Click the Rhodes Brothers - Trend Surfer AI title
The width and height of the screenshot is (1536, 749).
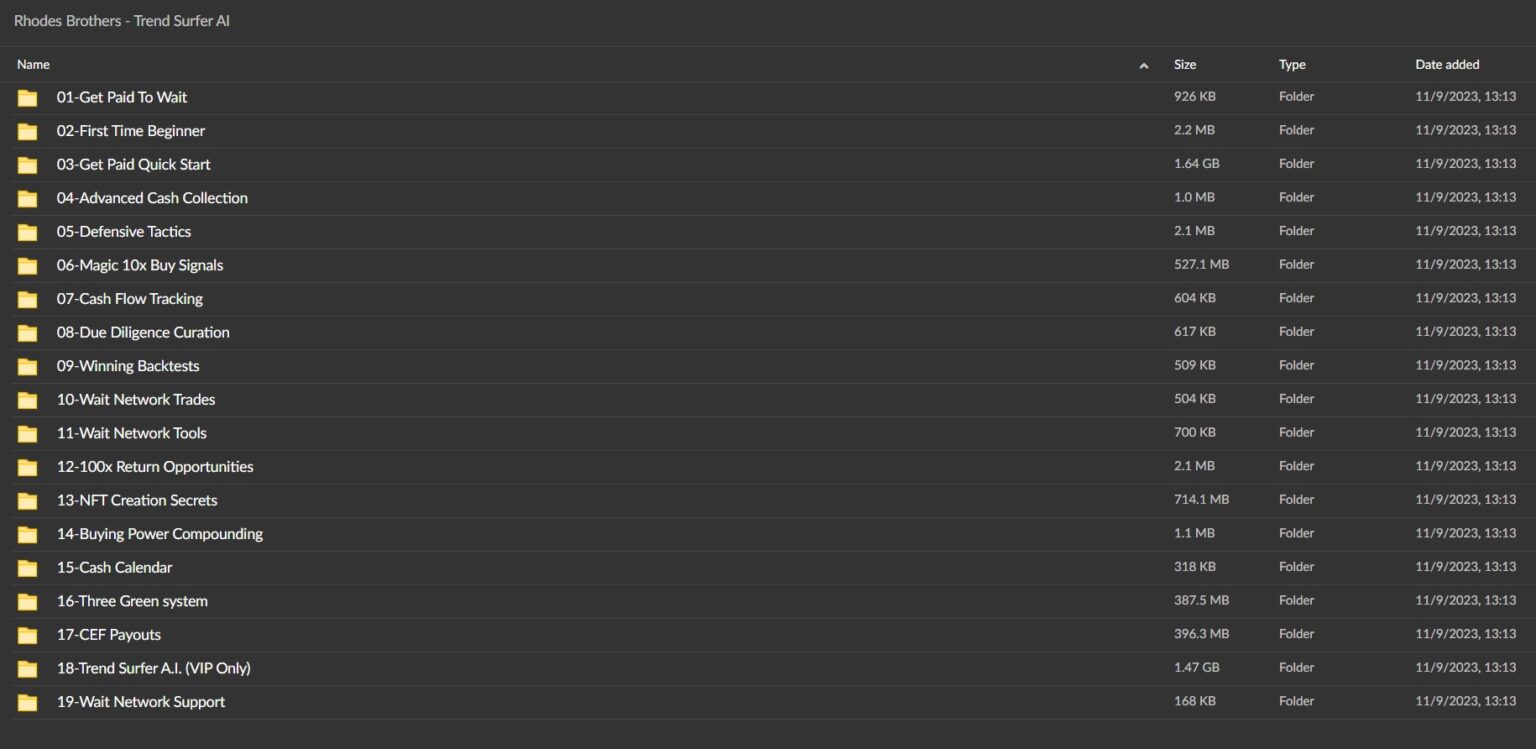click(122, 20)
